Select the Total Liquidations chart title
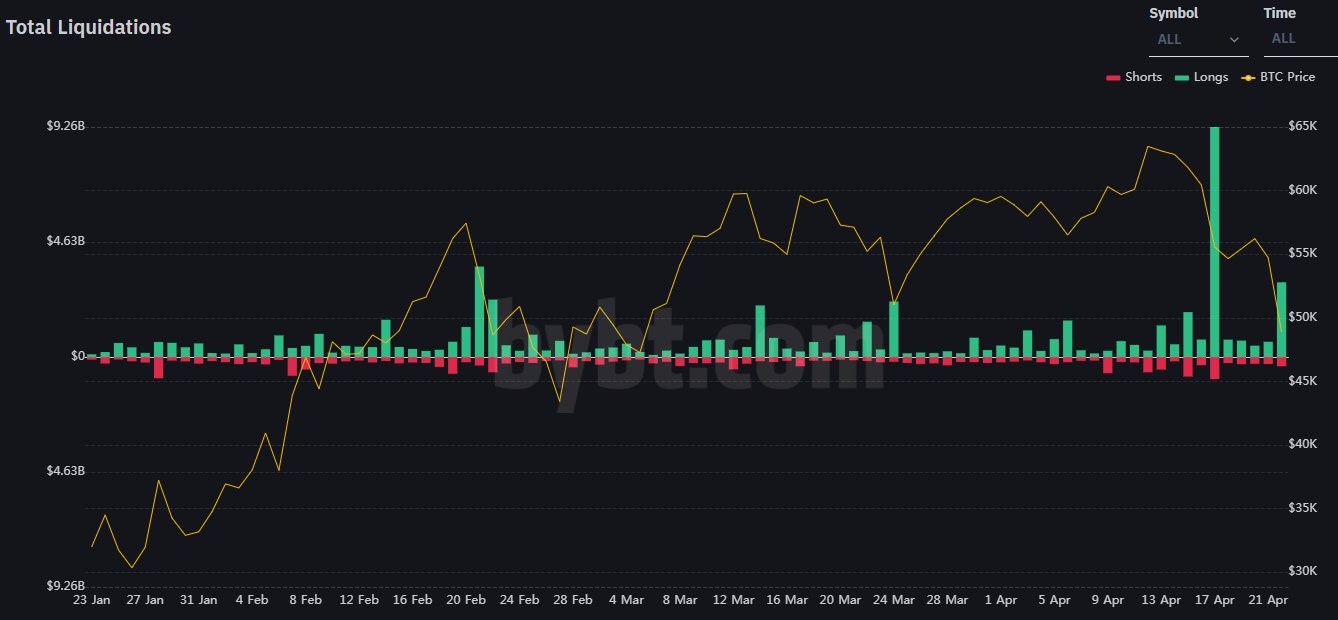Viewport: 1338px width, 620px height. [x=87, y=27]
